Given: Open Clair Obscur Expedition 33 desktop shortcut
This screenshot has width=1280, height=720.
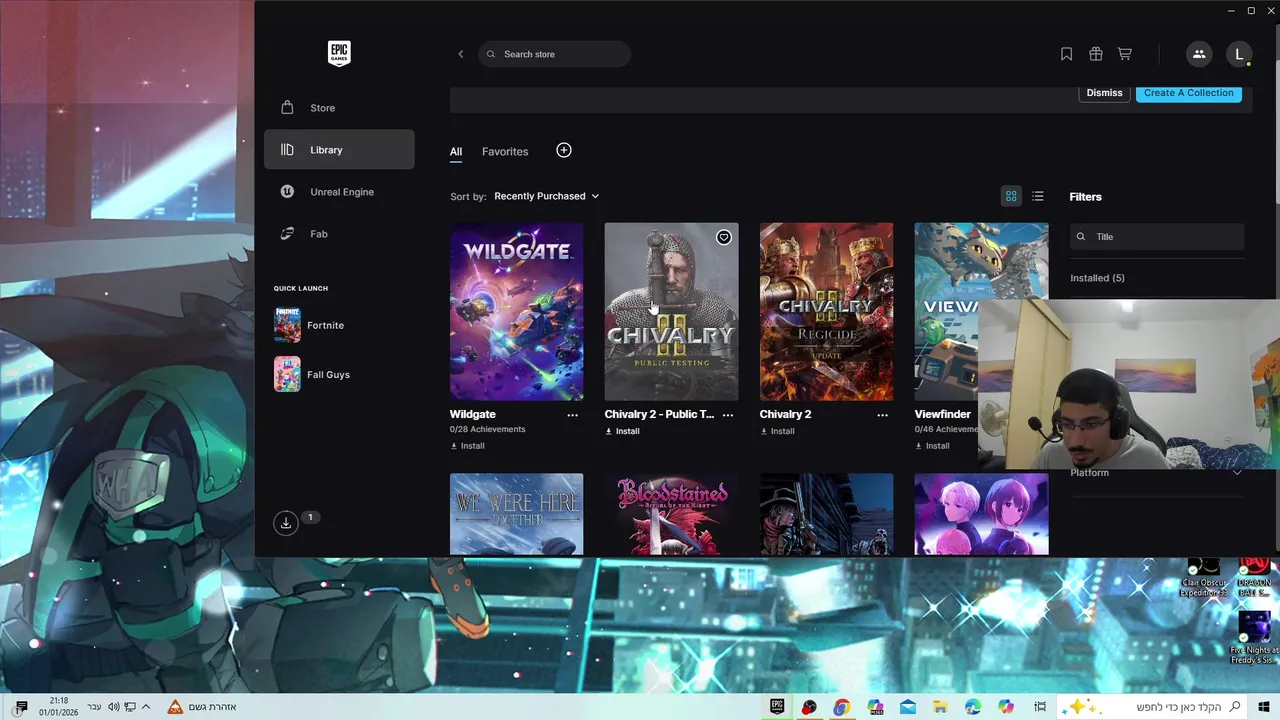Looking at the screenshot, I should (1203, 579).
